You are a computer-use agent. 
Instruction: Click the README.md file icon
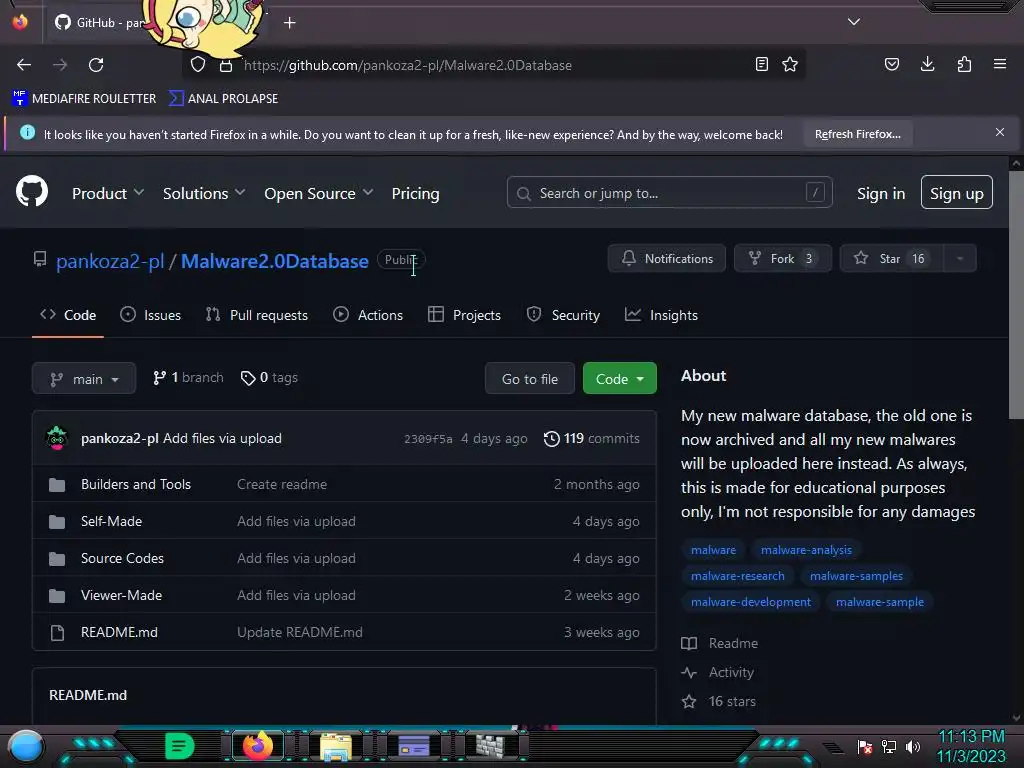click(x=57, y=633)
